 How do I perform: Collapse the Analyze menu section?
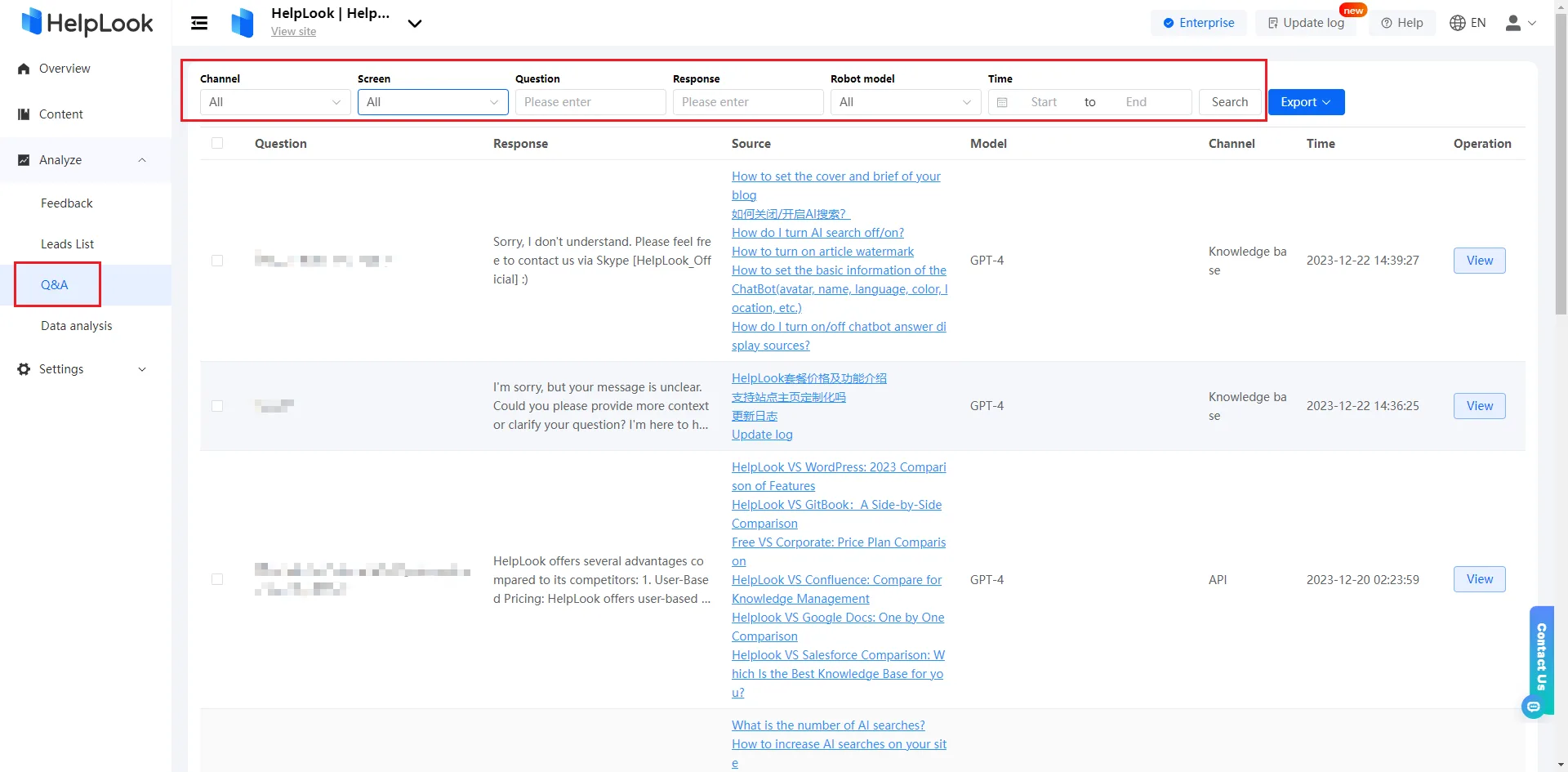pos(142,160)
